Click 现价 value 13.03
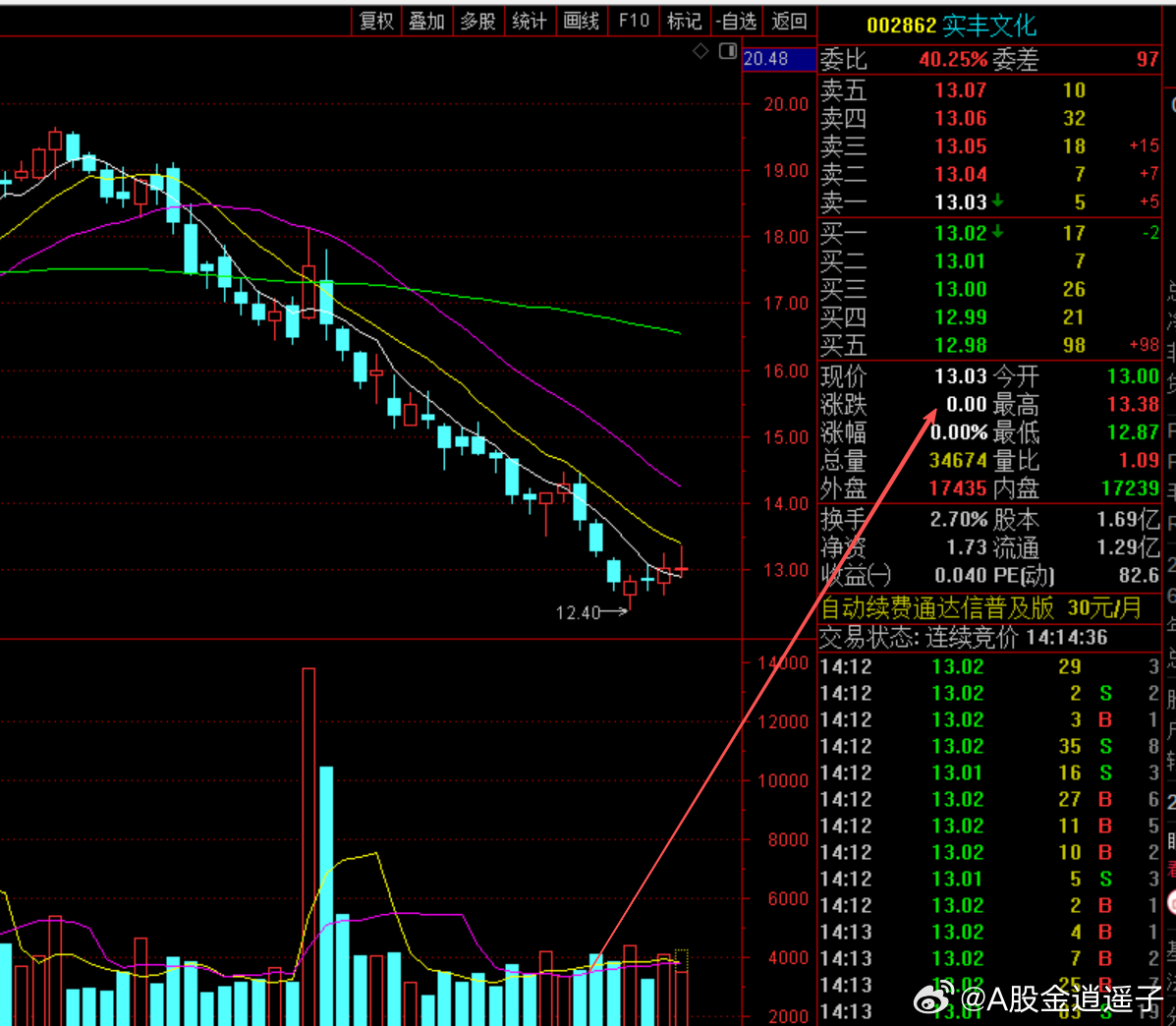The width and height of the screenshot is (1176, 1026). tap(960, 375)
